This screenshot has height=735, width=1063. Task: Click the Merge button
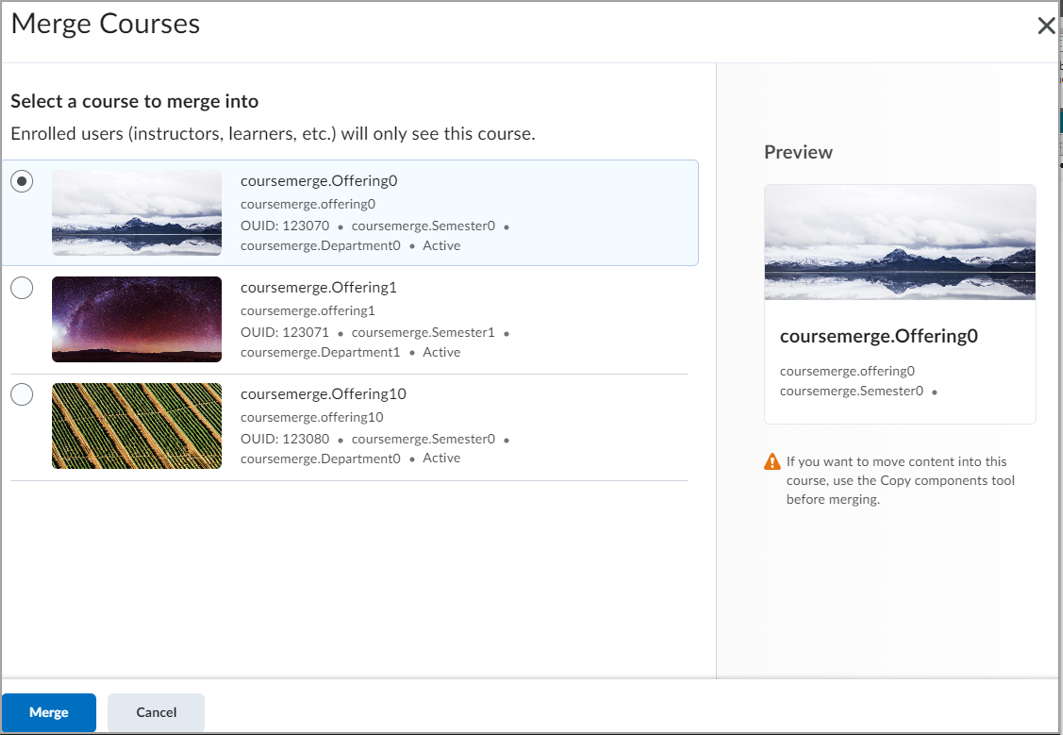coord(48,712)
